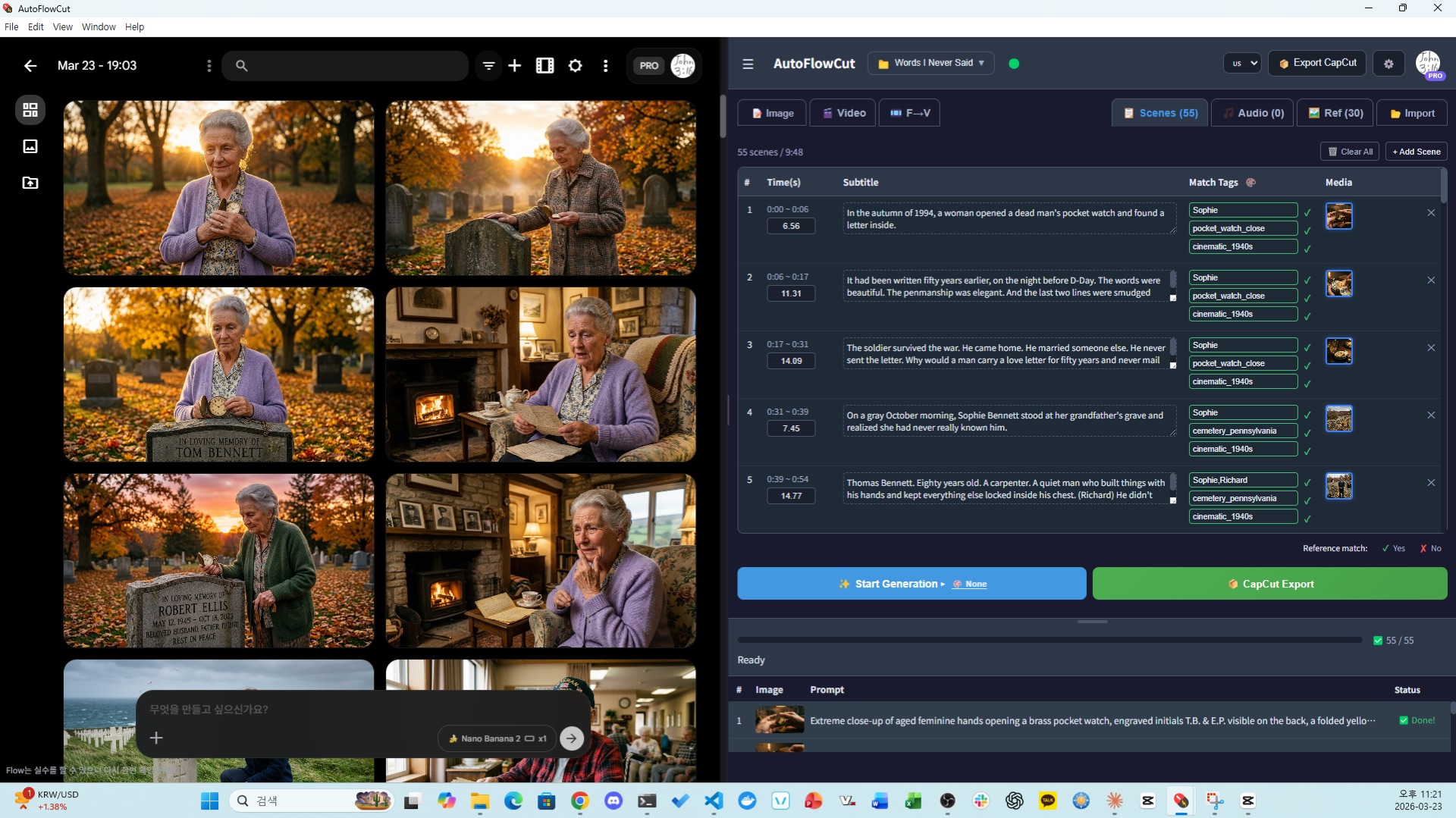
Task: Click the generation progress bar
Action: pyautogui.click(x=1050, y=641)
